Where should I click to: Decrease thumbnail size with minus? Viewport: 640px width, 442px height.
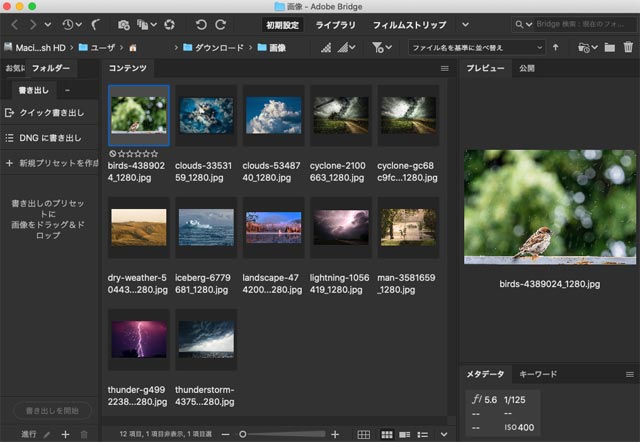[x=225, y=435]
